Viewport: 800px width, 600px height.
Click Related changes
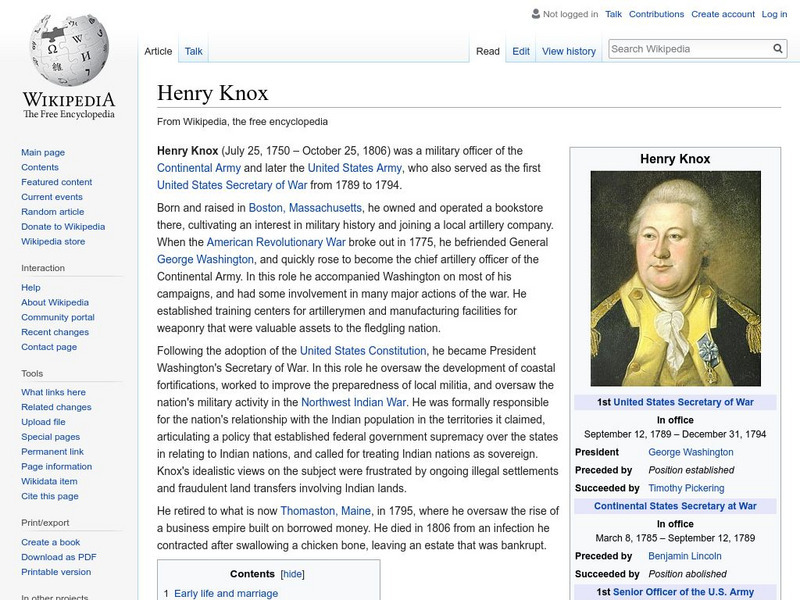click(x=56, y=407)
